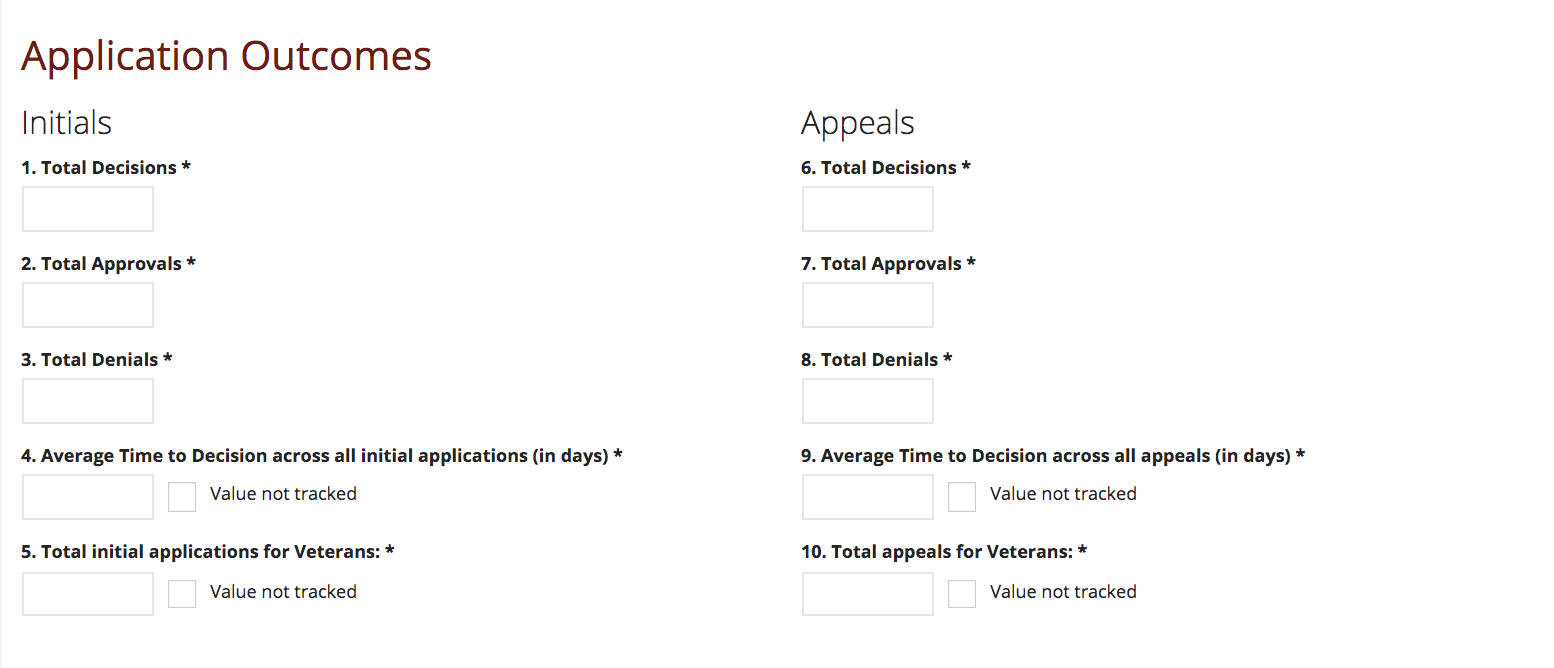The width and height of the screenshot is (1554, 668).
Task: Check Value not tracked for initial average time
Action: [182, 497]
